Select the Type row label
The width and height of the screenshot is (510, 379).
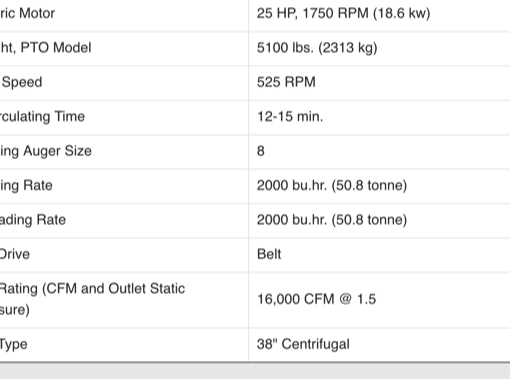pos(14,345)
